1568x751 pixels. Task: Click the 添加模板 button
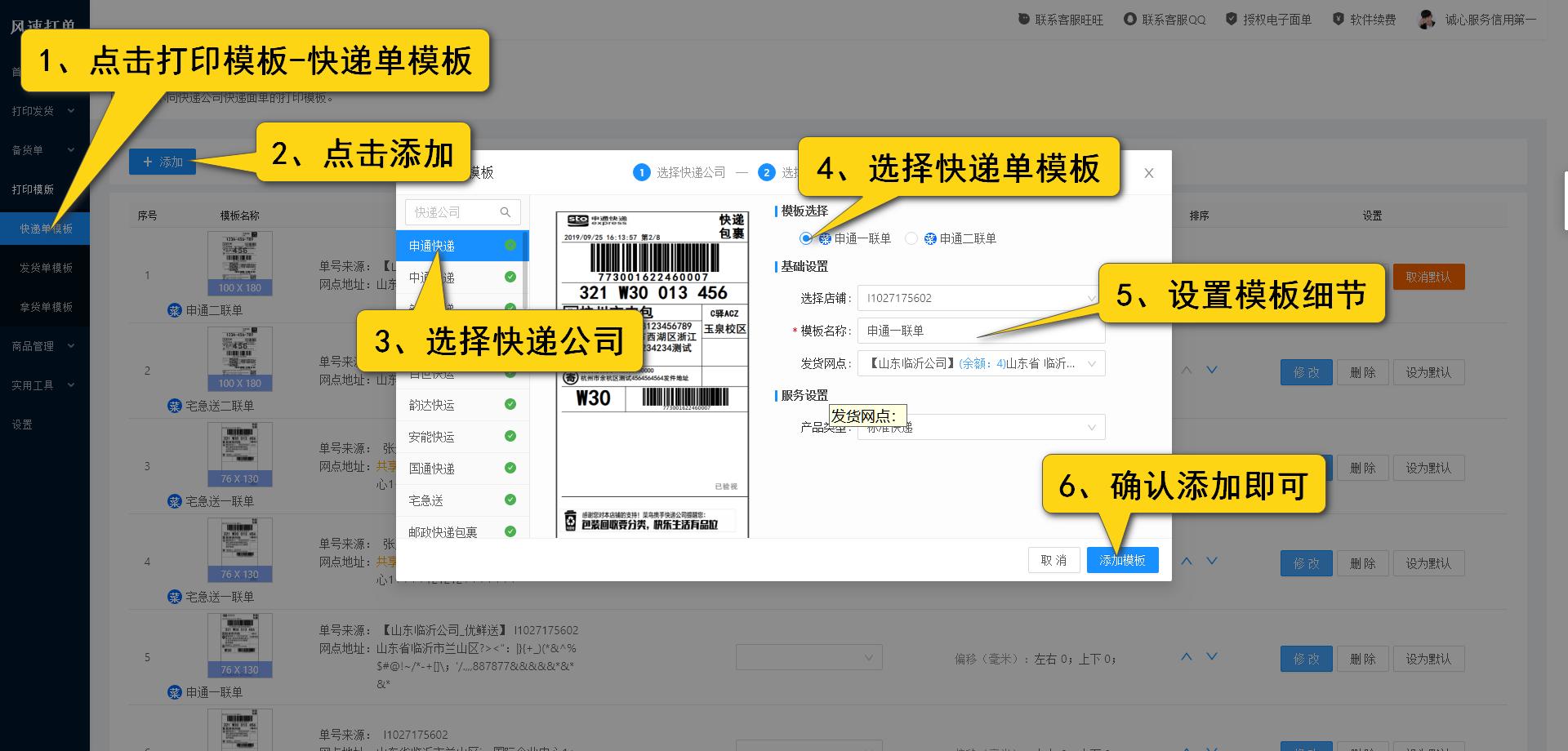point(1122,560)
